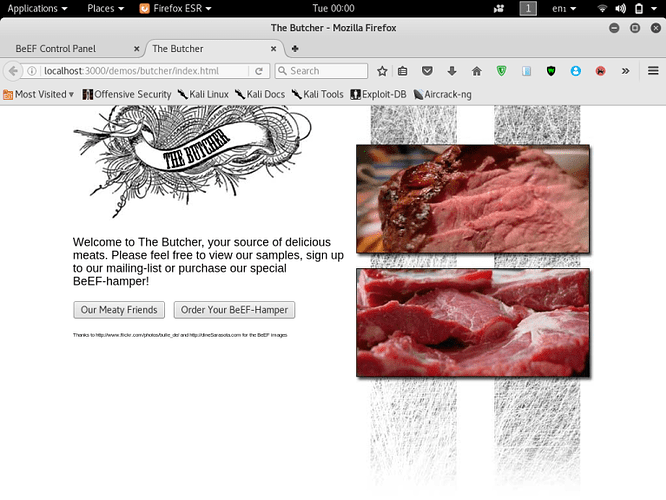Click in the Search input box
The image size is (666, 500).
(325, 71)
